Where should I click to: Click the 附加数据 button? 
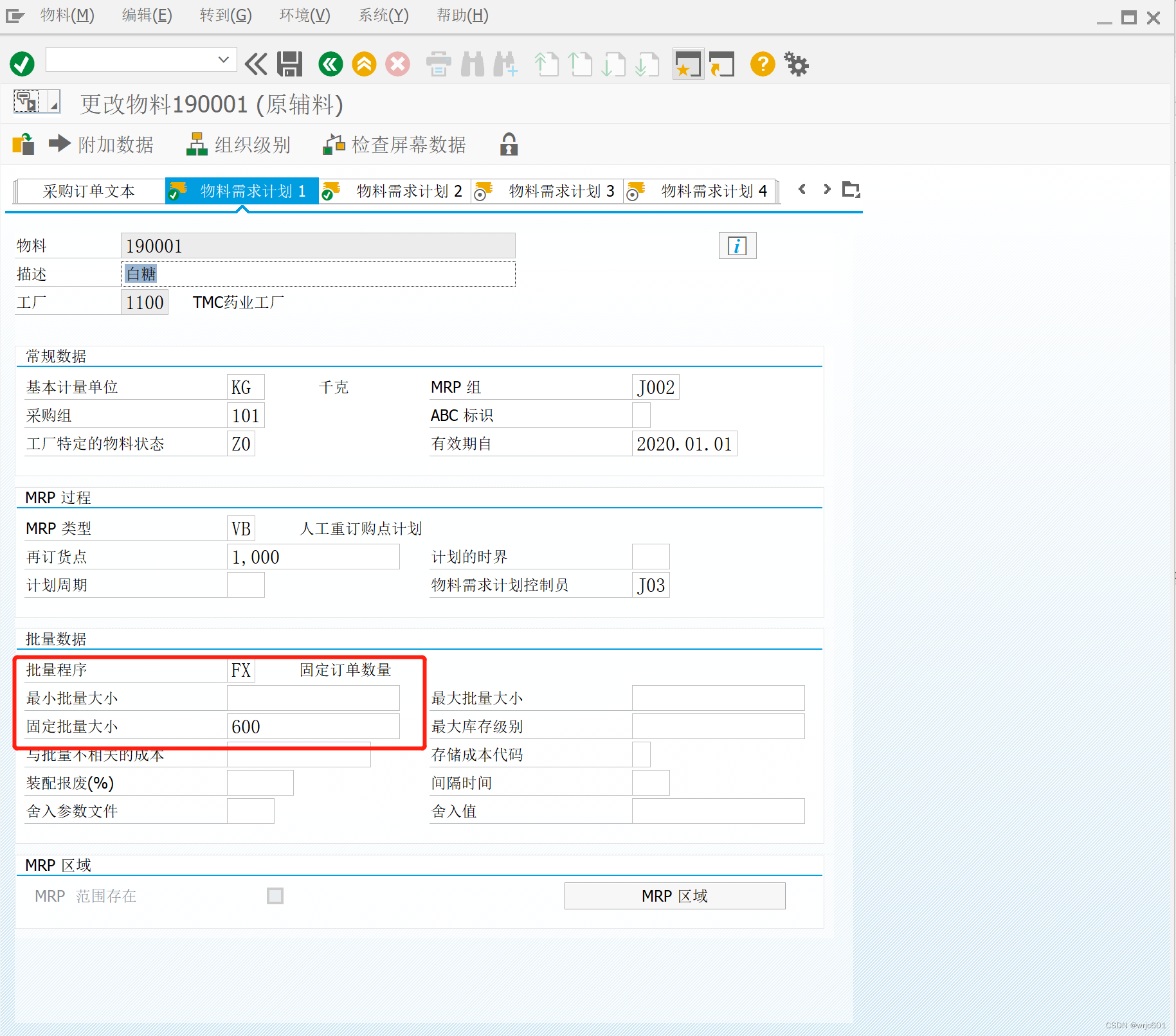click(102, 145)
